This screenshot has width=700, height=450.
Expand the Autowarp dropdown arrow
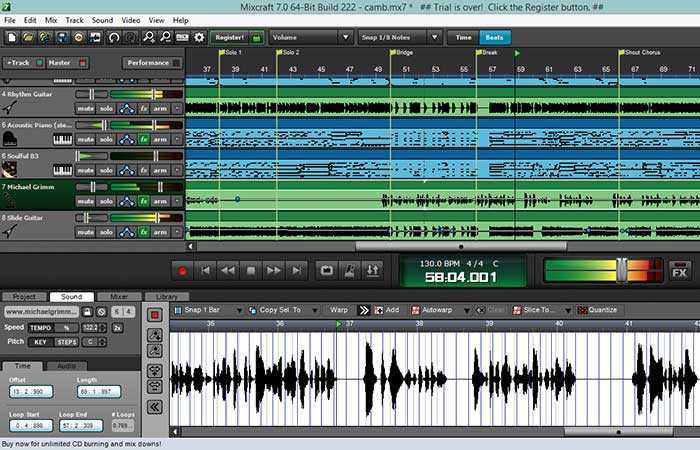pos(467,310)
